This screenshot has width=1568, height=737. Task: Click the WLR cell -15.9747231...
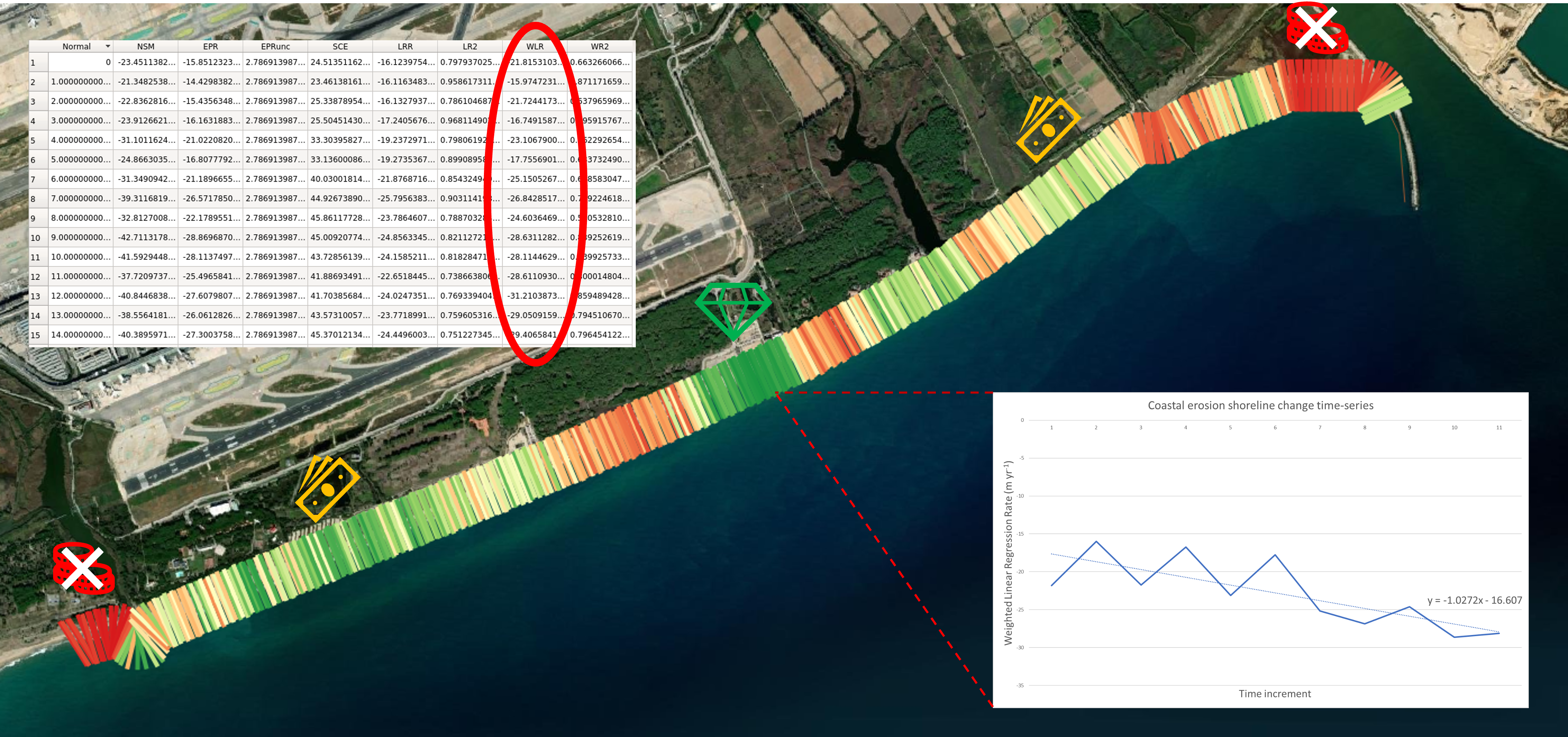tap(535, 82)
